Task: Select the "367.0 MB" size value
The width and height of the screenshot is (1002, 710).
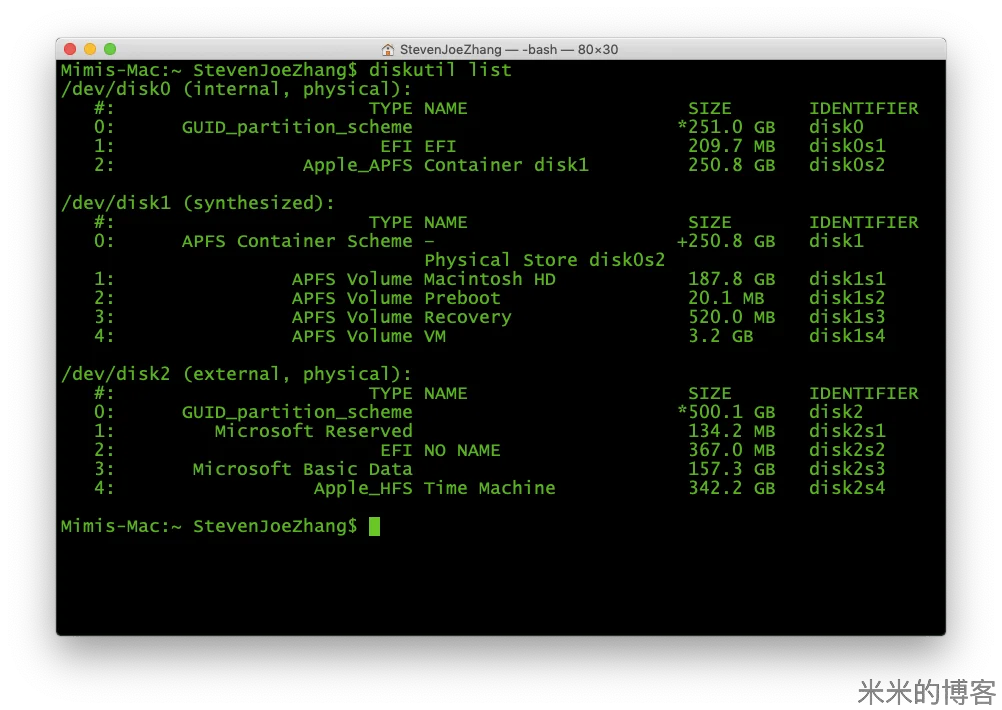Action: point(732,450)
